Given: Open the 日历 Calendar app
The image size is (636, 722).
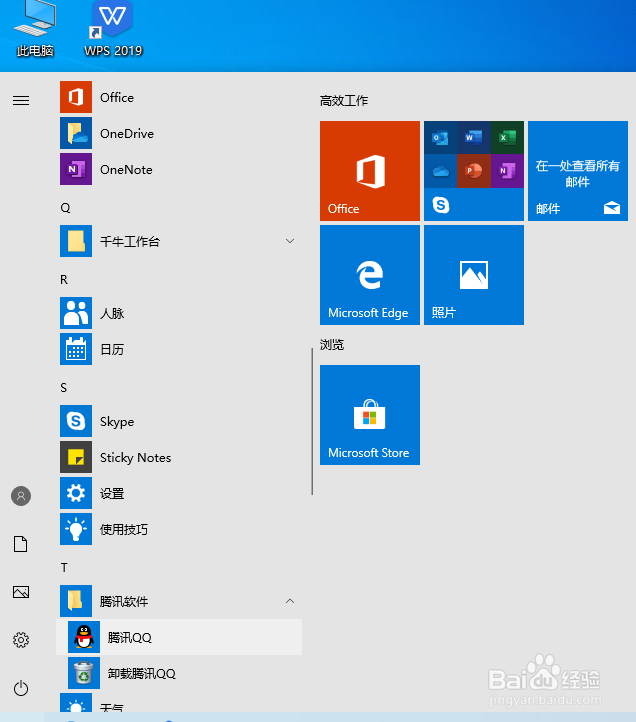Looking at the screenshot, I should 180,349.
